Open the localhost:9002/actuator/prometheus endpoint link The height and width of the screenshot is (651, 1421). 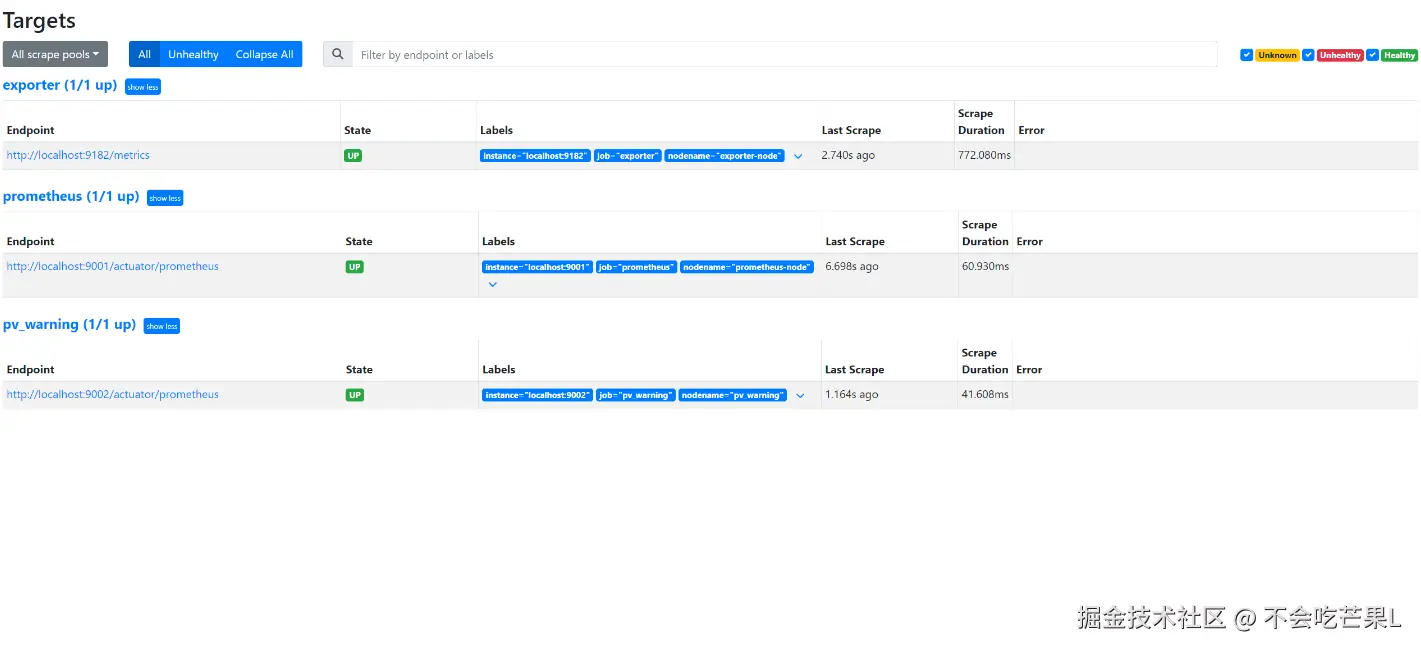click(x=112, y=394)
